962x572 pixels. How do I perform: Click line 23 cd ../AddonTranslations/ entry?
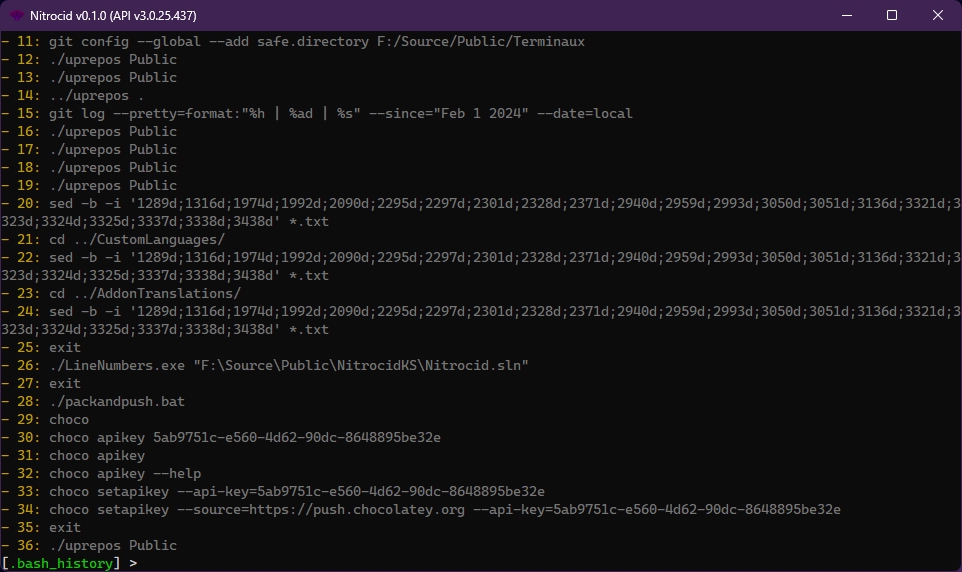(x=144, y=293)
